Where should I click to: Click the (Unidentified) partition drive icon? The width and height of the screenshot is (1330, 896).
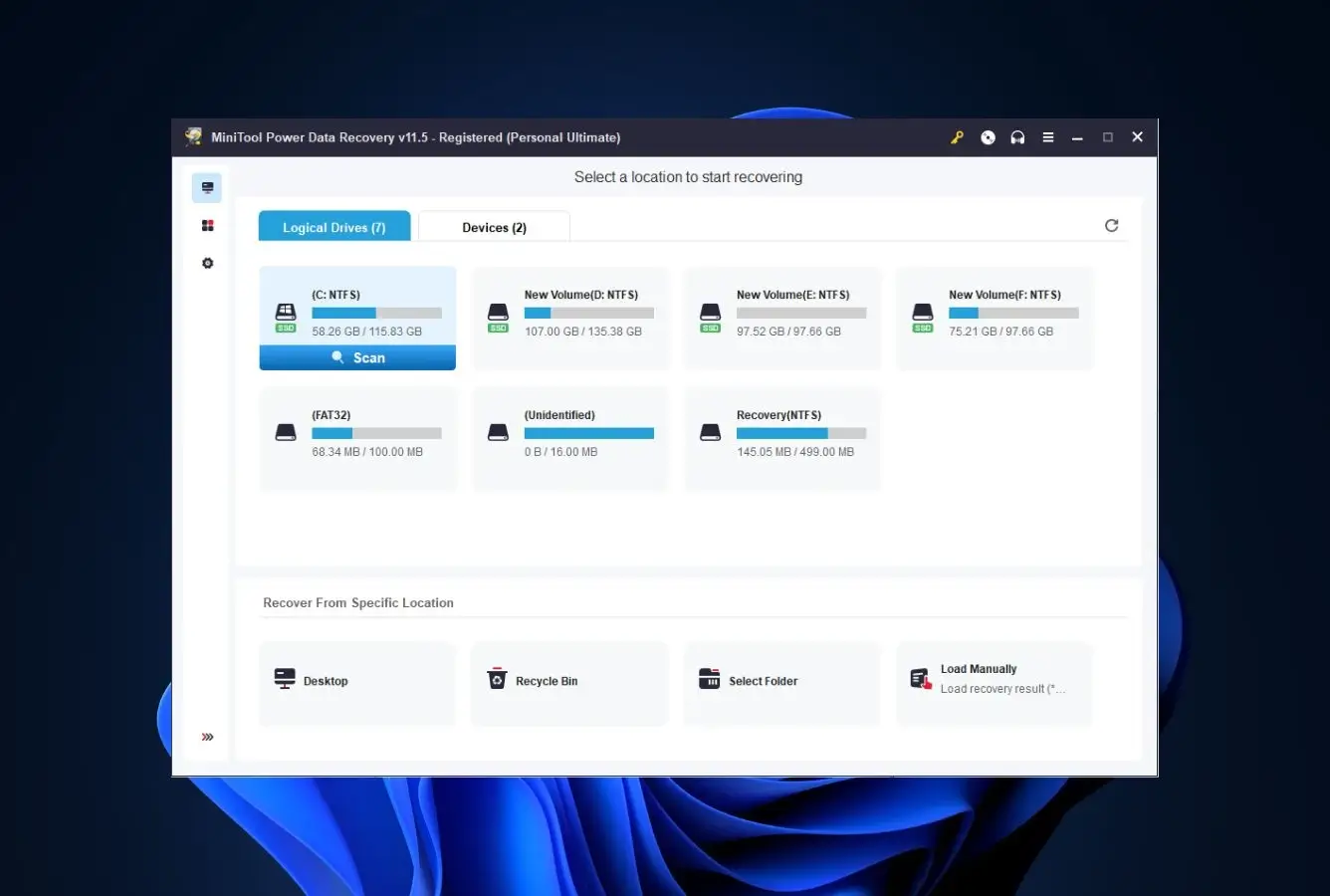pyautogui.click(x=498, y=433)
